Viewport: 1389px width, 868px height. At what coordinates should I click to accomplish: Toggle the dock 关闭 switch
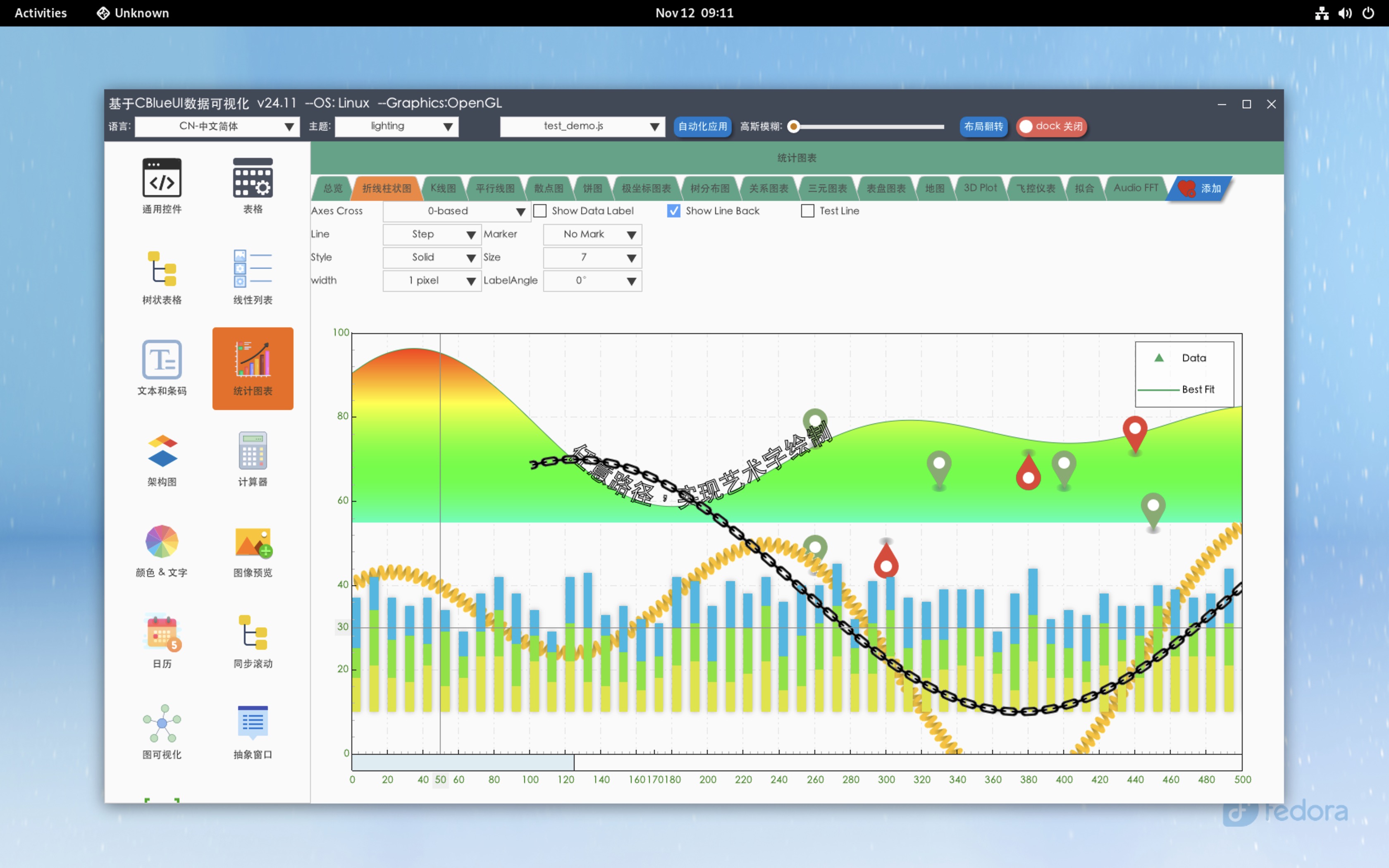(1051, 126)
